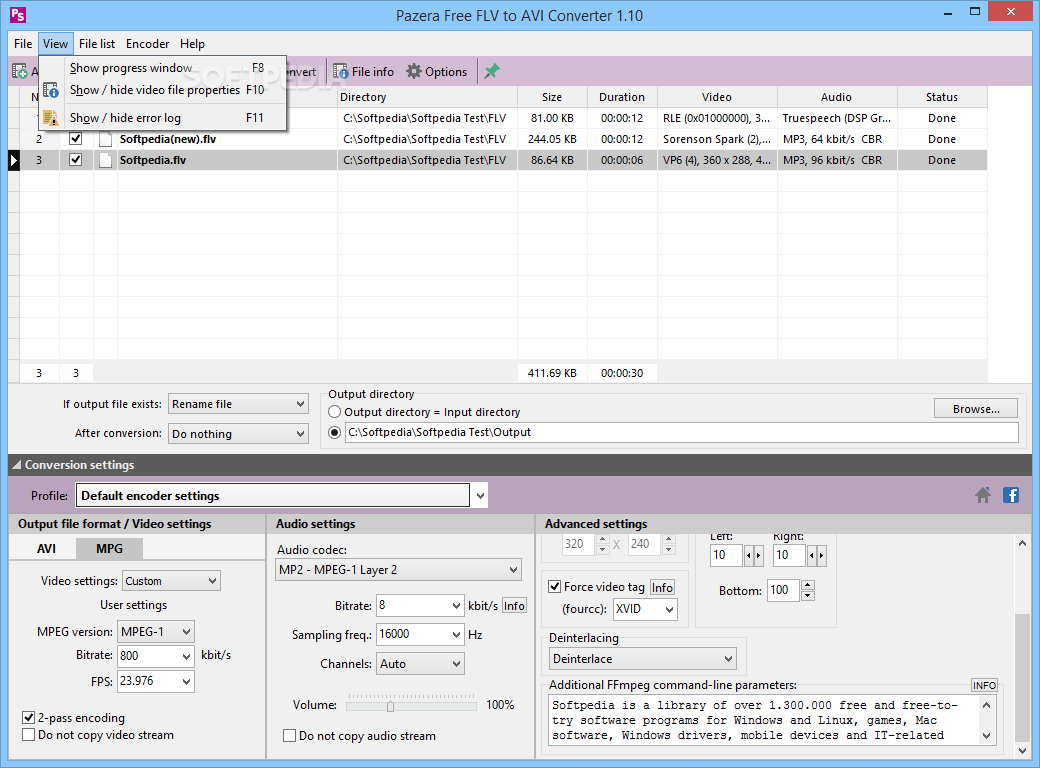Click Info button next to audio bitrate
Screen dimensions: 1040x768
(x=514, y=606)
